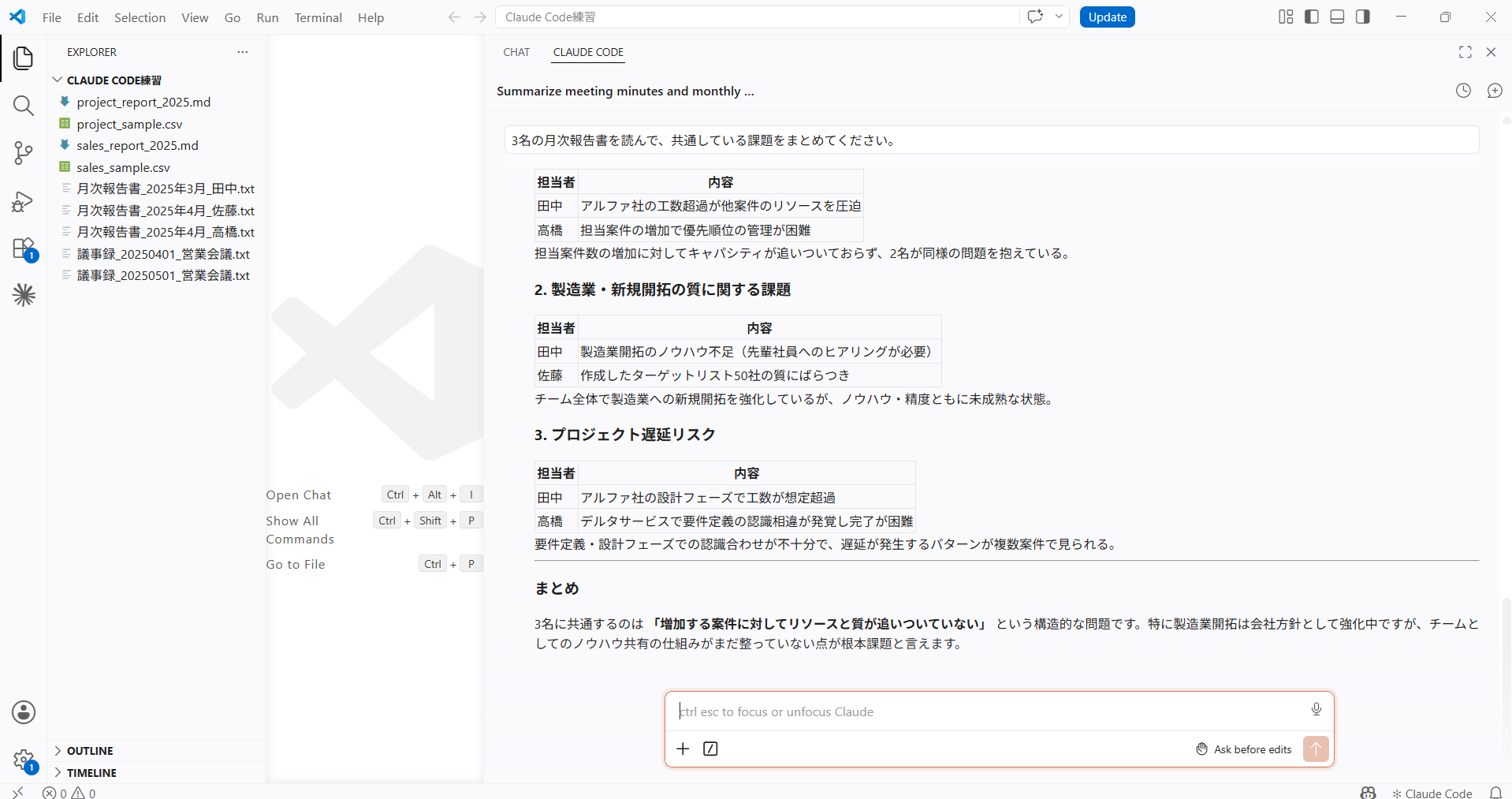Toggle the bottom panel
This screenshot has height=799, width=1512.
point(1337,17)
